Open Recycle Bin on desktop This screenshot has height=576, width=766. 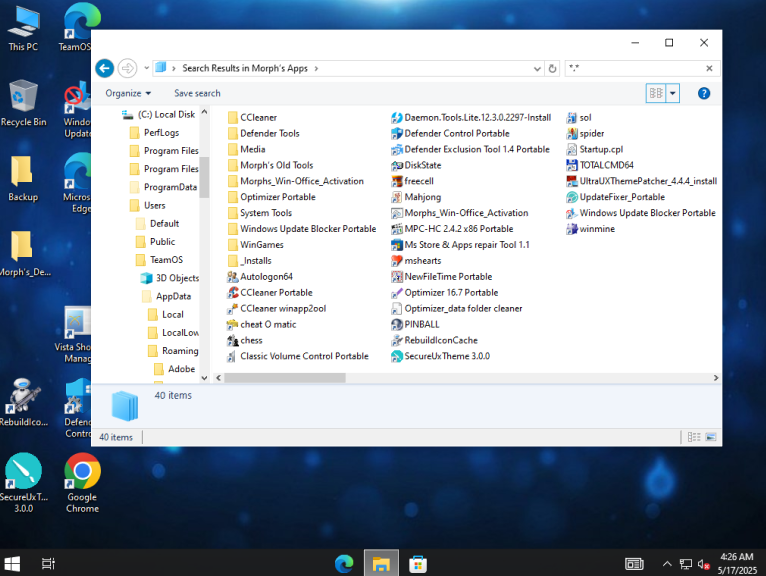click(x=23, y=104)
